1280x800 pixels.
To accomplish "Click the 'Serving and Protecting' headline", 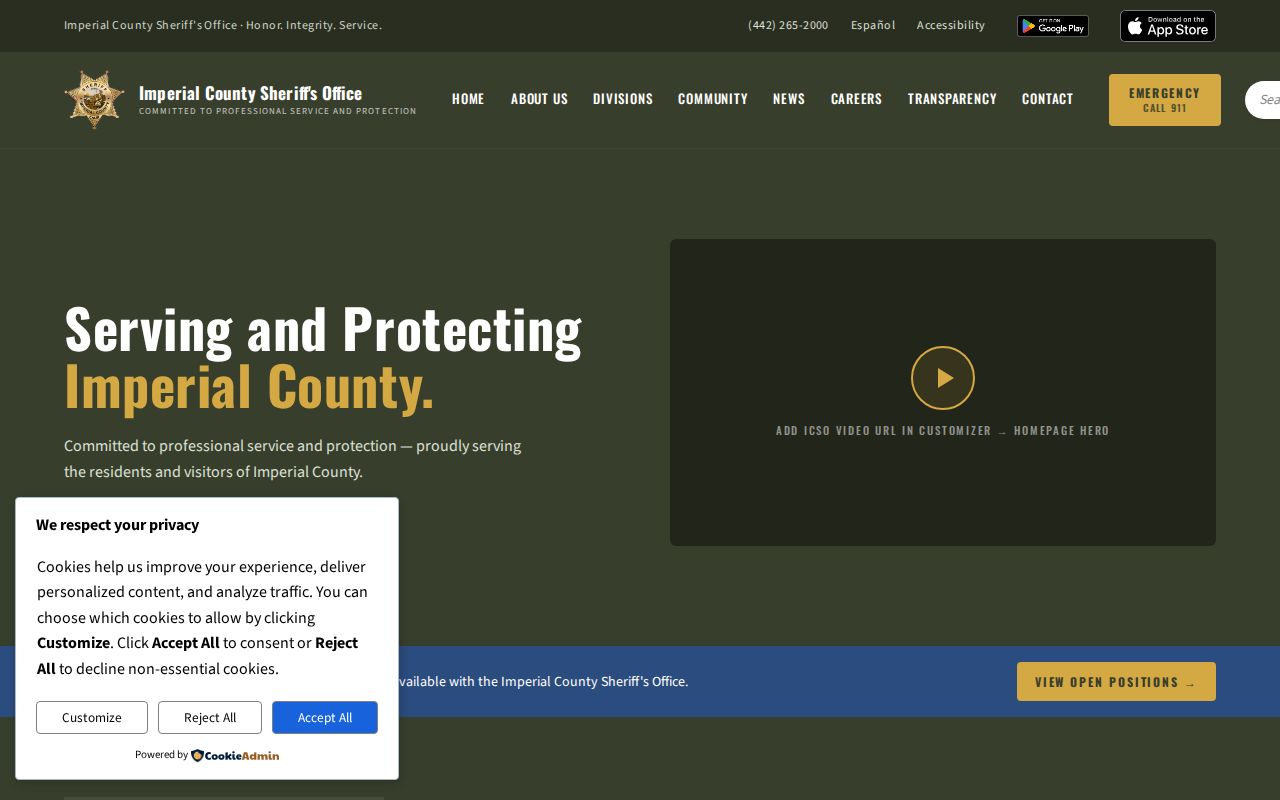I will click(x=323, y=329).
